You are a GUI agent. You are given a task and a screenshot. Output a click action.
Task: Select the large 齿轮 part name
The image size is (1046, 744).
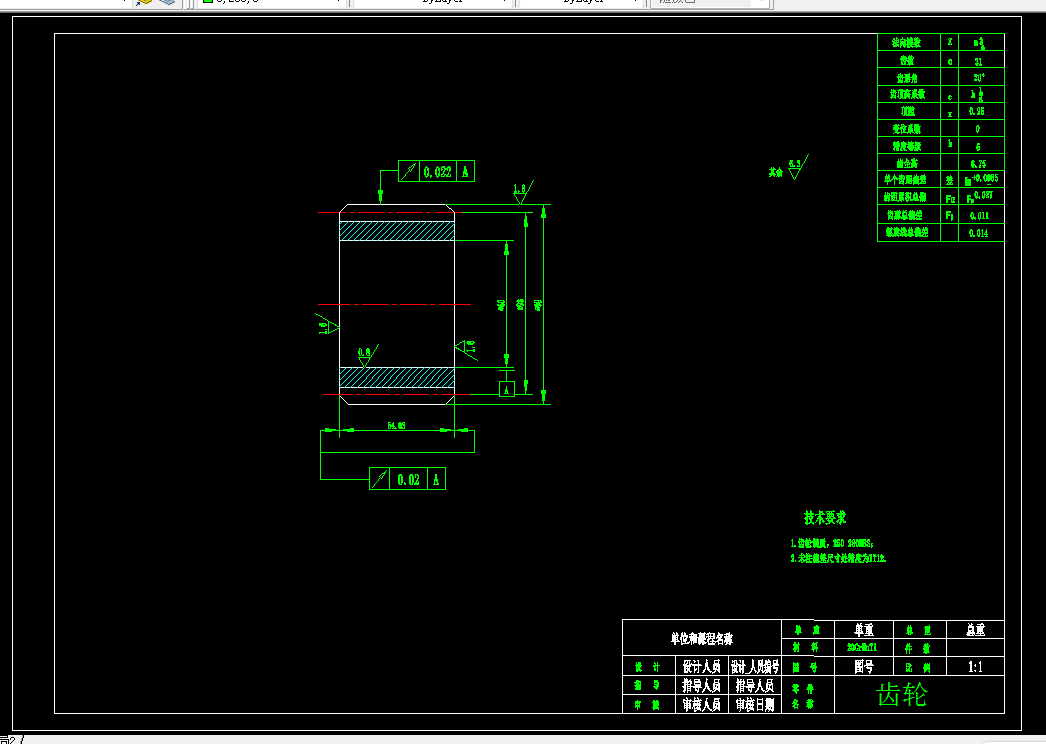click(902, 695)
